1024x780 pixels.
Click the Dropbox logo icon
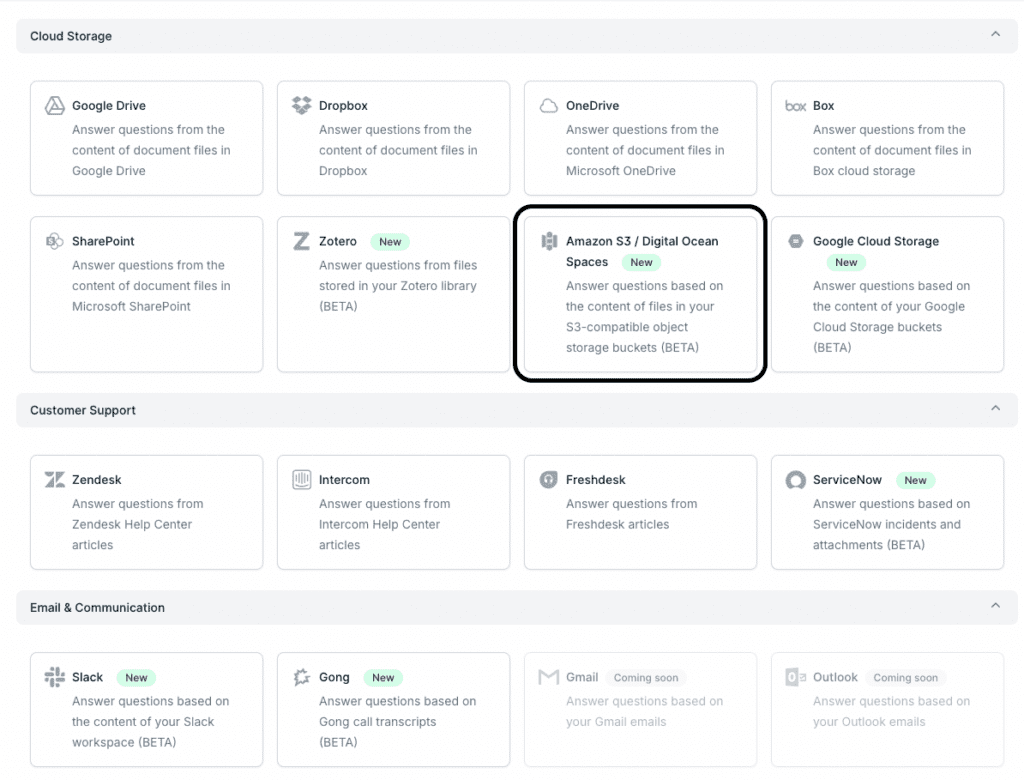[x=301, y=106]
